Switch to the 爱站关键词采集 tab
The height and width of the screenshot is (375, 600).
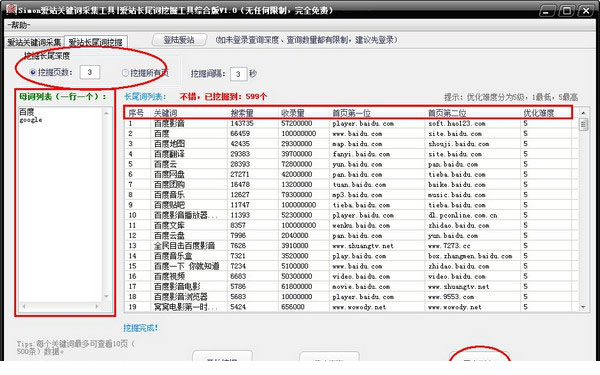pos(34,42)
